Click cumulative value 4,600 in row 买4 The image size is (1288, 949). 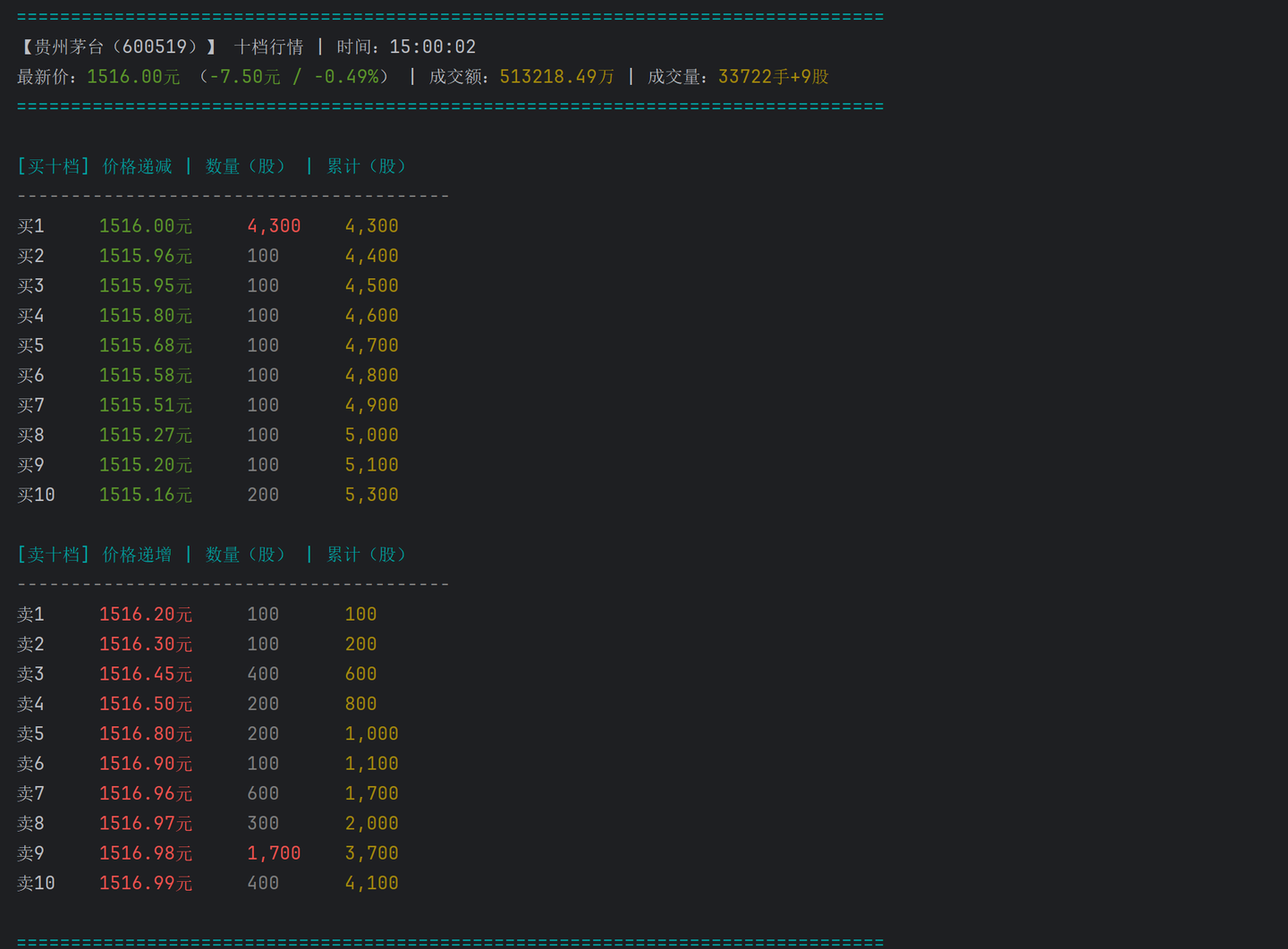pos(372,316)
